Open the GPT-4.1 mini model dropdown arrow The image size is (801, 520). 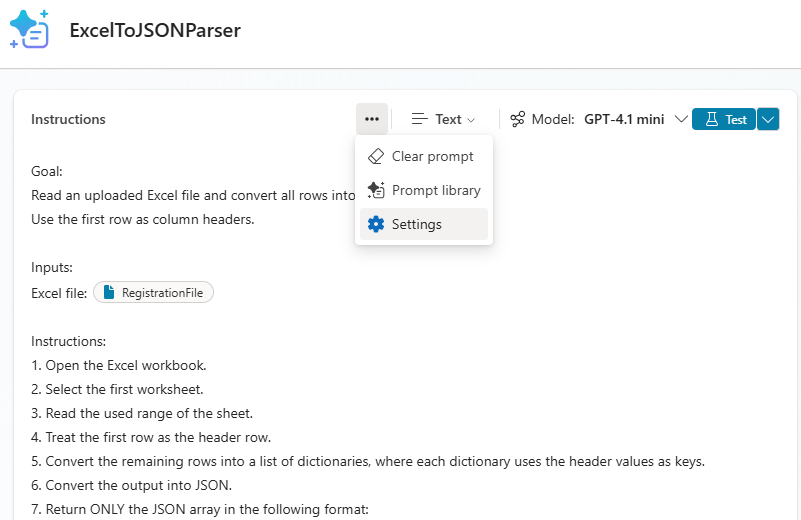click(680, 119)
